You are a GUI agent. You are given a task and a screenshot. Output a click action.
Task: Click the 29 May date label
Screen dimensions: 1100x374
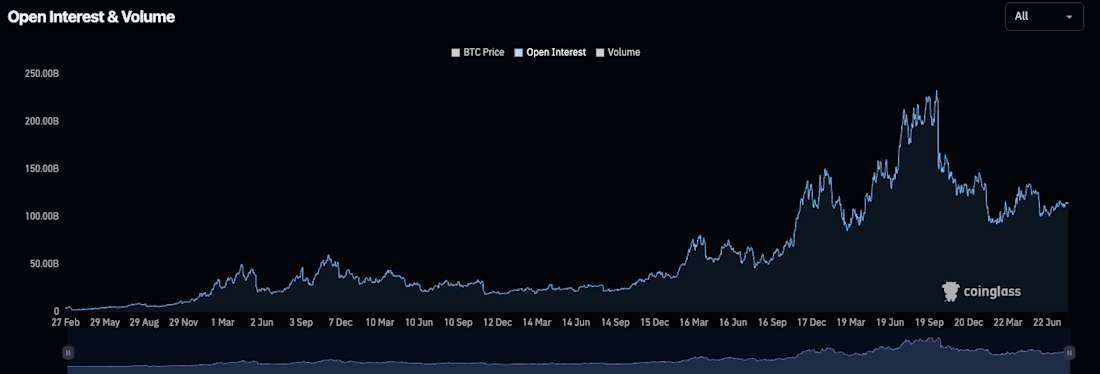[106, 323]
